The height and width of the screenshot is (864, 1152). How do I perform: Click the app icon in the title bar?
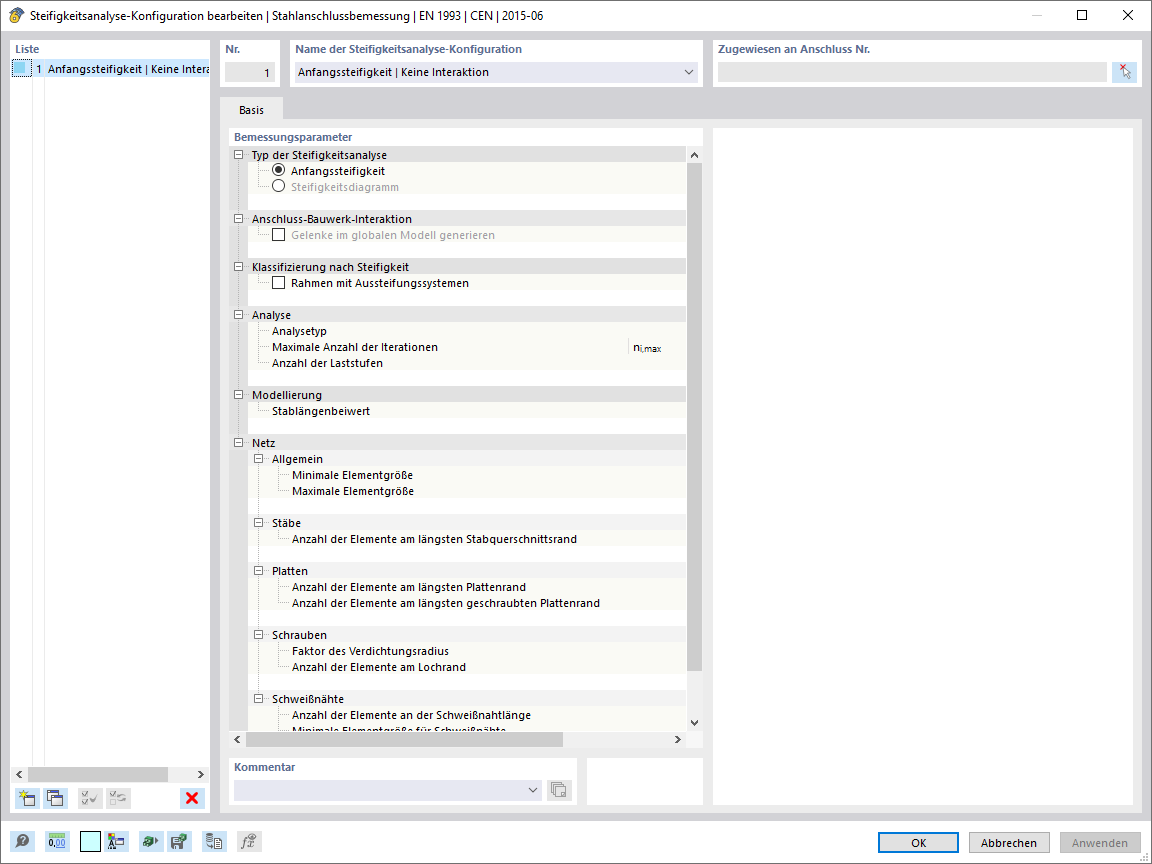(x=15, y=15)
